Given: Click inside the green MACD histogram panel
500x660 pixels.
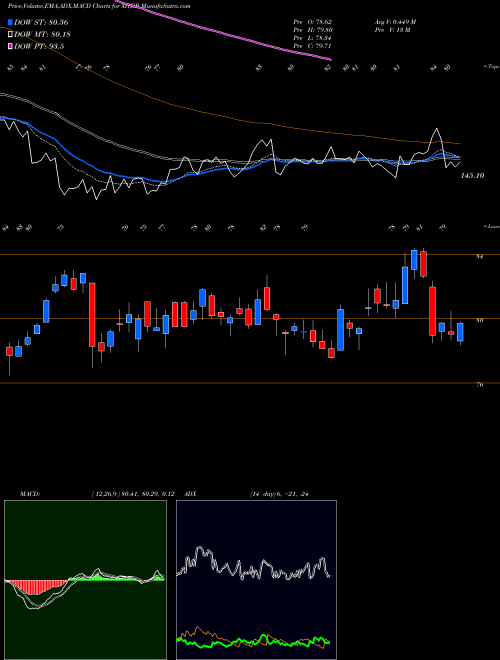Looking at the screenshot, I should (x=85, y=580).
